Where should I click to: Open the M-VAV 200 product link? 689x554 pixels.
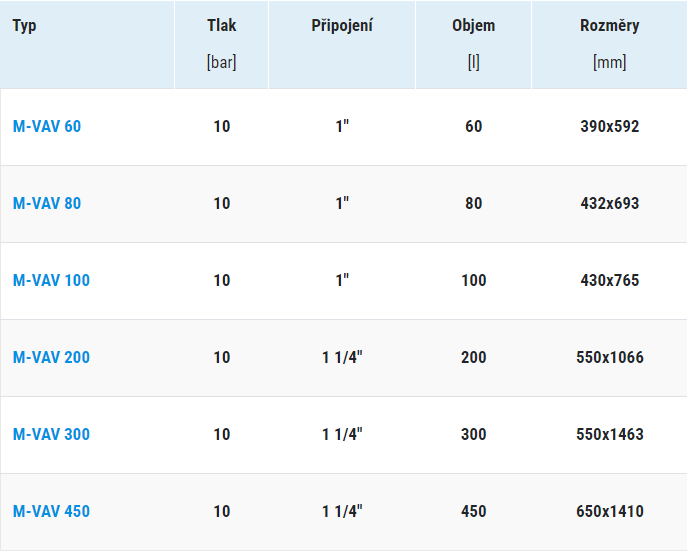coord(50,358)
